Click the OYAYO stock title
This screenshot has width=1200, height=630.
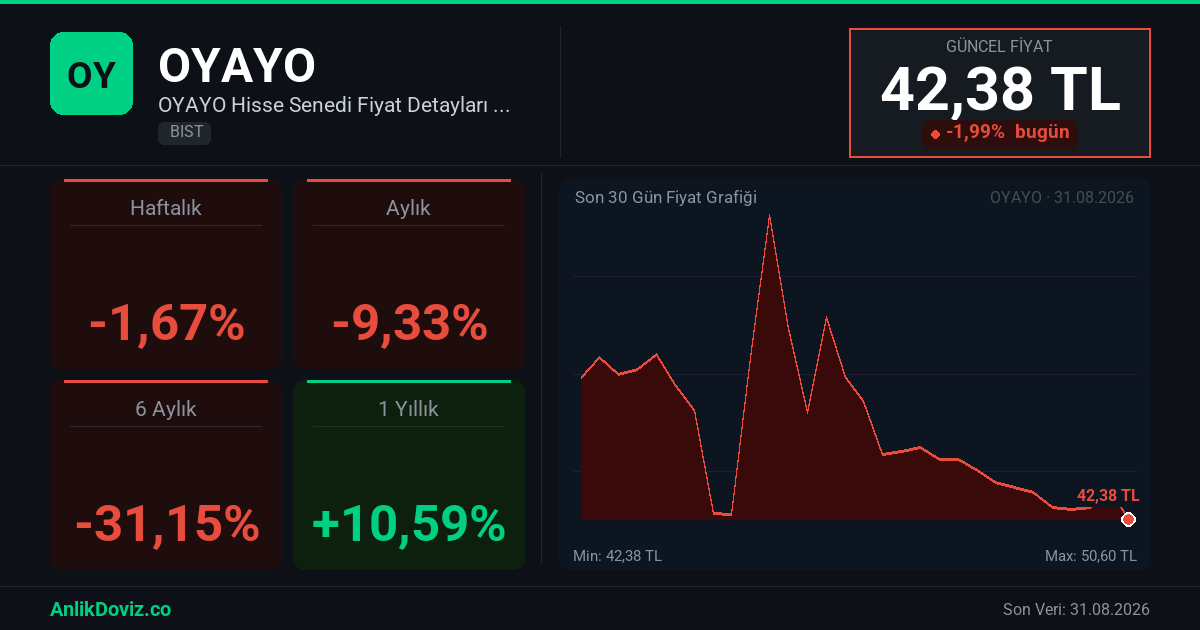(237, 66)
